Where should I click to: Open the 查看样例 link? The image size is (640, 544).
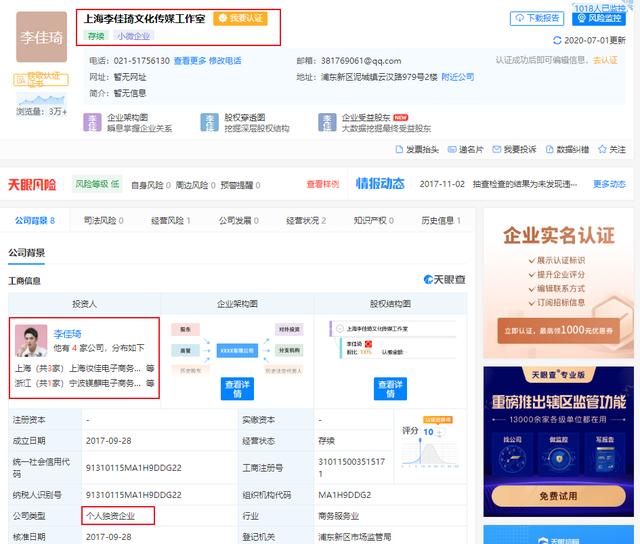coord(323,184)
